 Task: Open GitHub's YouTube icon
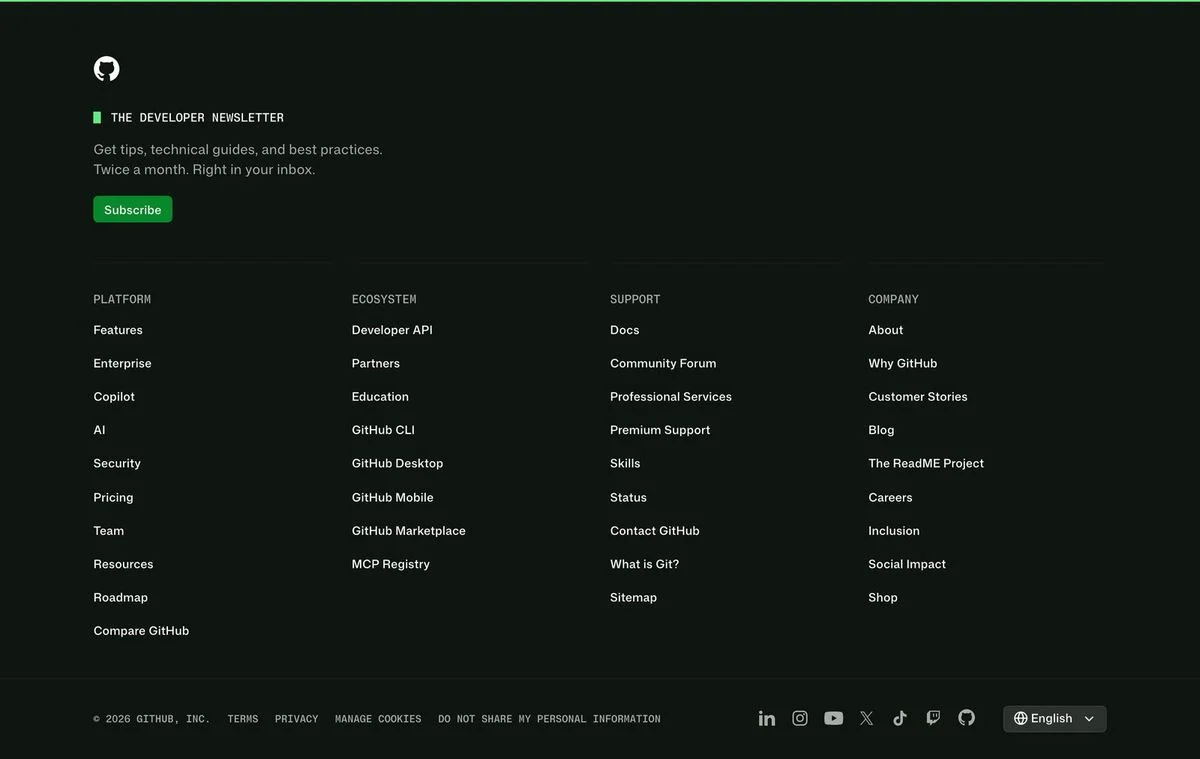point(834,718)
